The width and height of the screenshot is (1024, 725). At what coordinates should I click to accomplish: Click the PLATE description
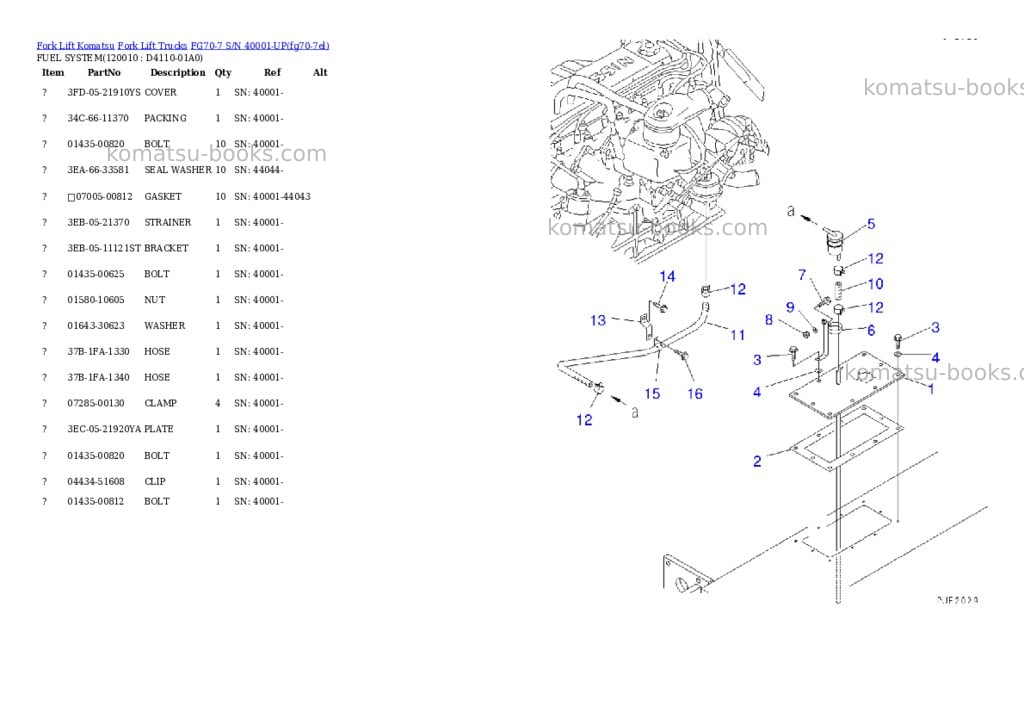159,429
